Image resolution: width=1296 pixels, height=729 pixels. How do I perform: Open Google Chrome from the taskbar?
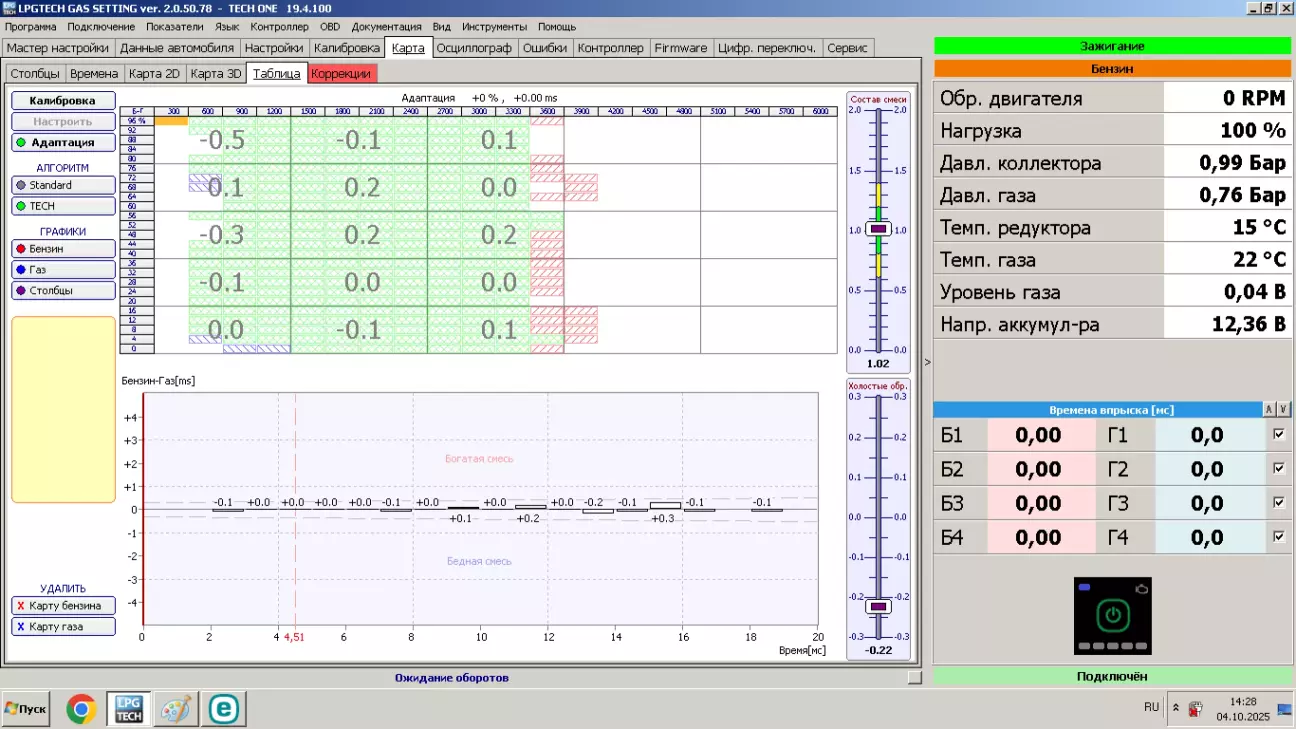tap(81, 709)
